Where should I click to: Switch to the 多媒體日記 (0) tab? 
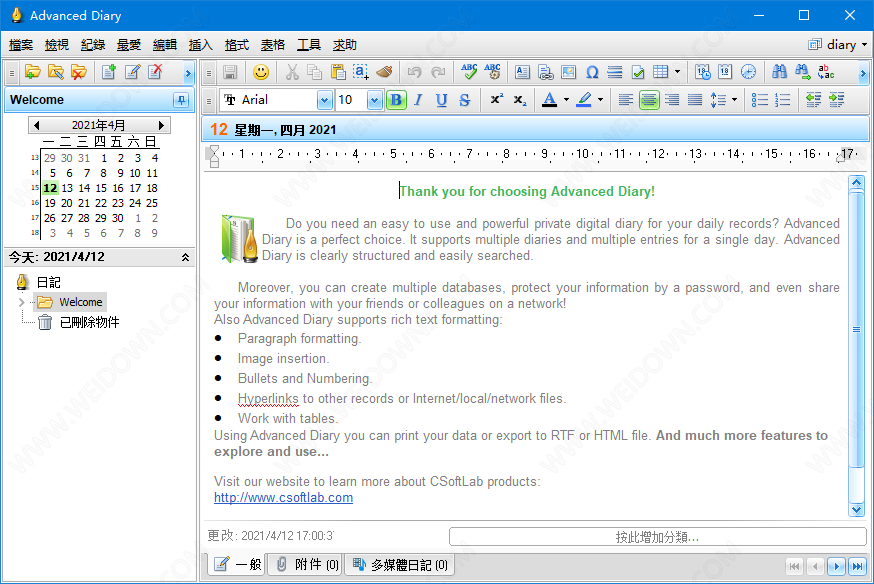(x=400, y=564)
